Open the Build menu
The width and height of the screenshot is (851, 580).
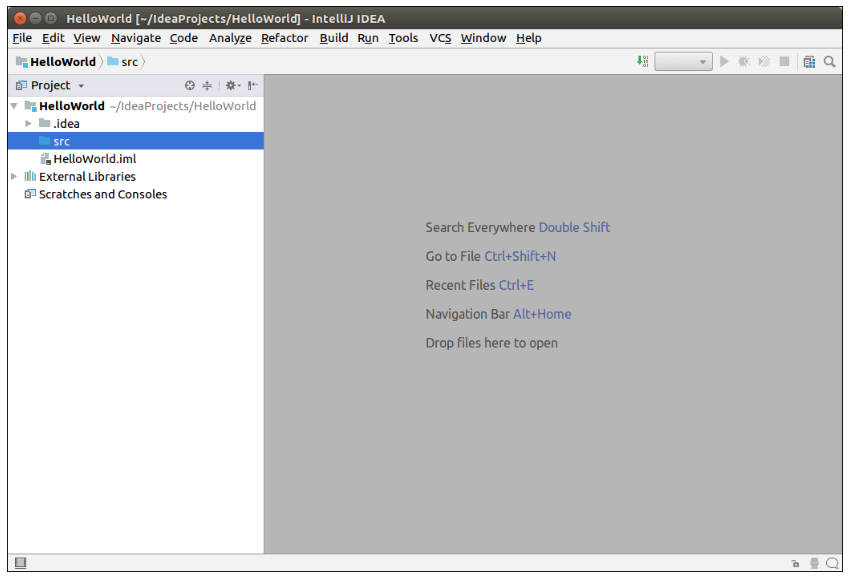click(x=334, y=38)
